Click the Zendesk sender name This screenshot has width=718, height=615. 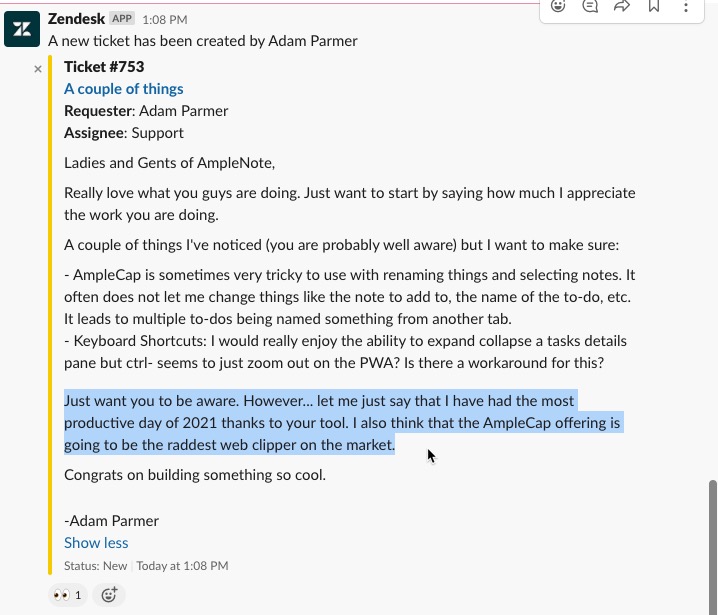pos(76,19)
